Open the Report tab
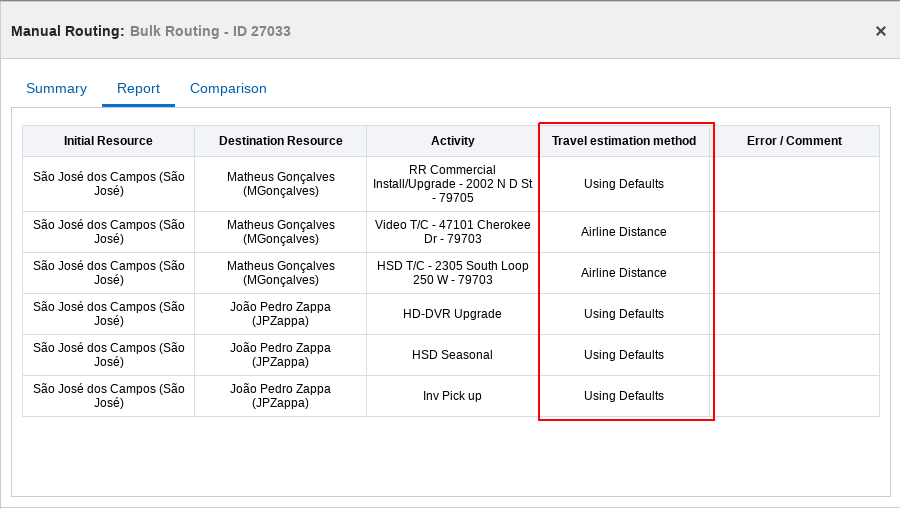900x508 pixels. pyautogui.click(x=138, y=88)
